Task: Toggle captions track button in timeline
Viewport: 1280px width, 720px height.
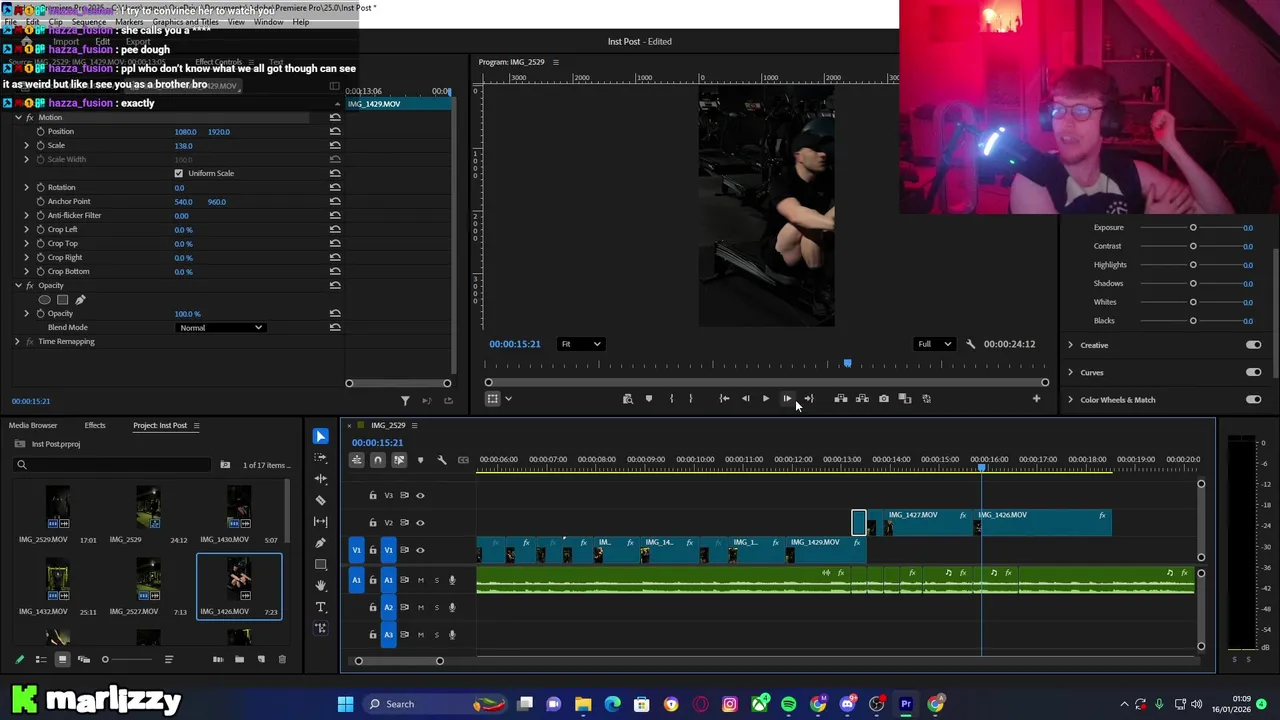Action: click(463, 460)
